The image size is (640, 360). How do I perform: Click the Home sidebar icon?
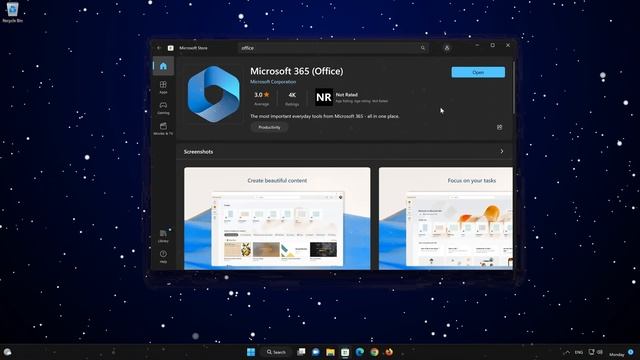click(163, 66)
